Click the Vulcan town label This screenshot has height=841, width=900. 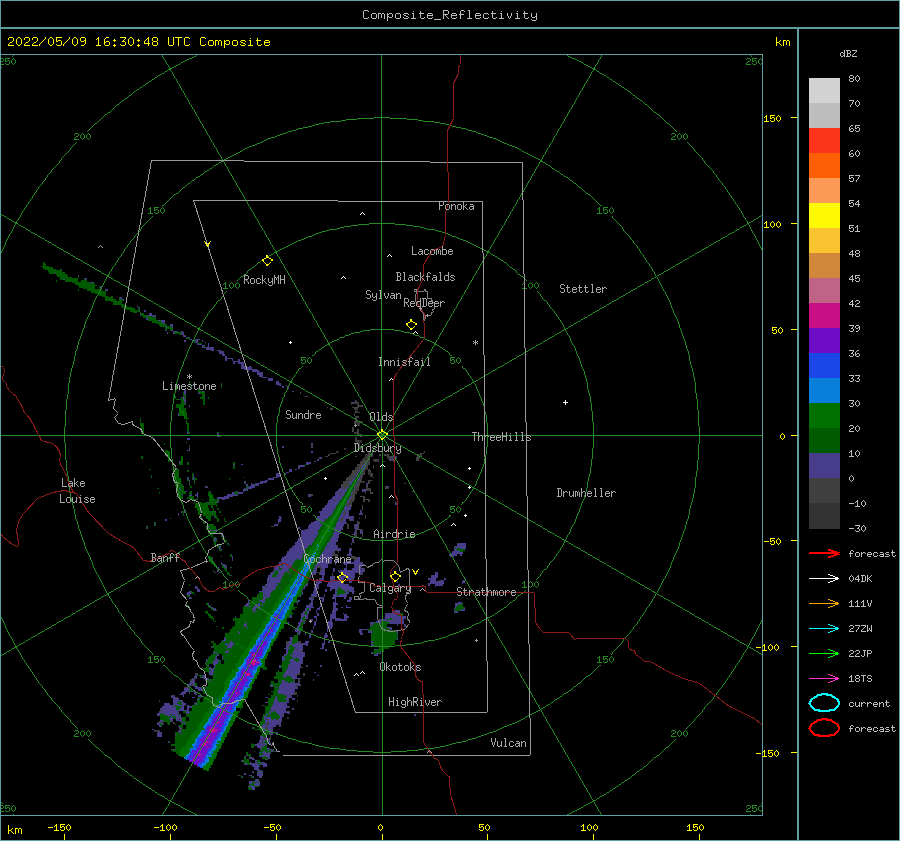[x=509, y=743]
